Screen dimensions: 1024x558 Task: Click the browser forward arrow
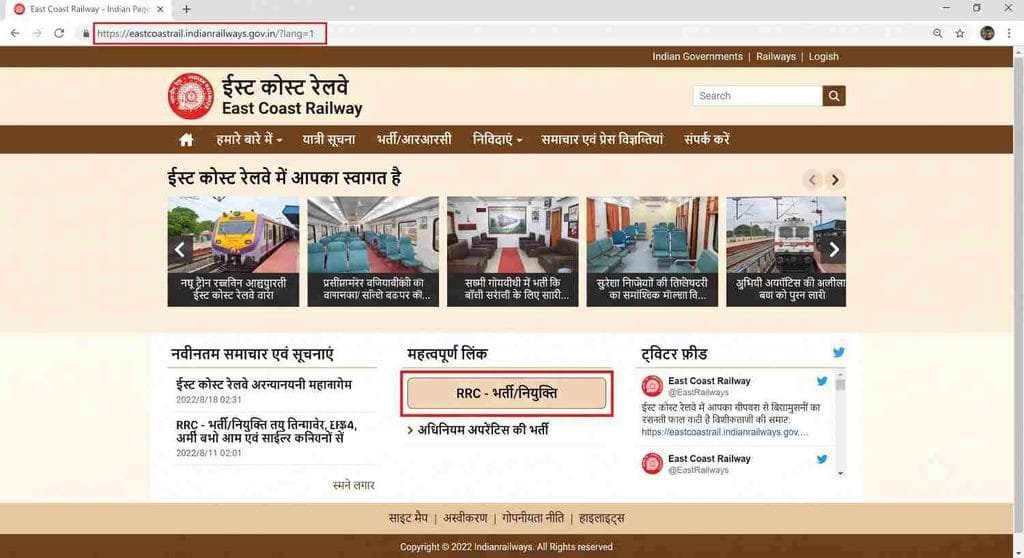tap(37, 33)
